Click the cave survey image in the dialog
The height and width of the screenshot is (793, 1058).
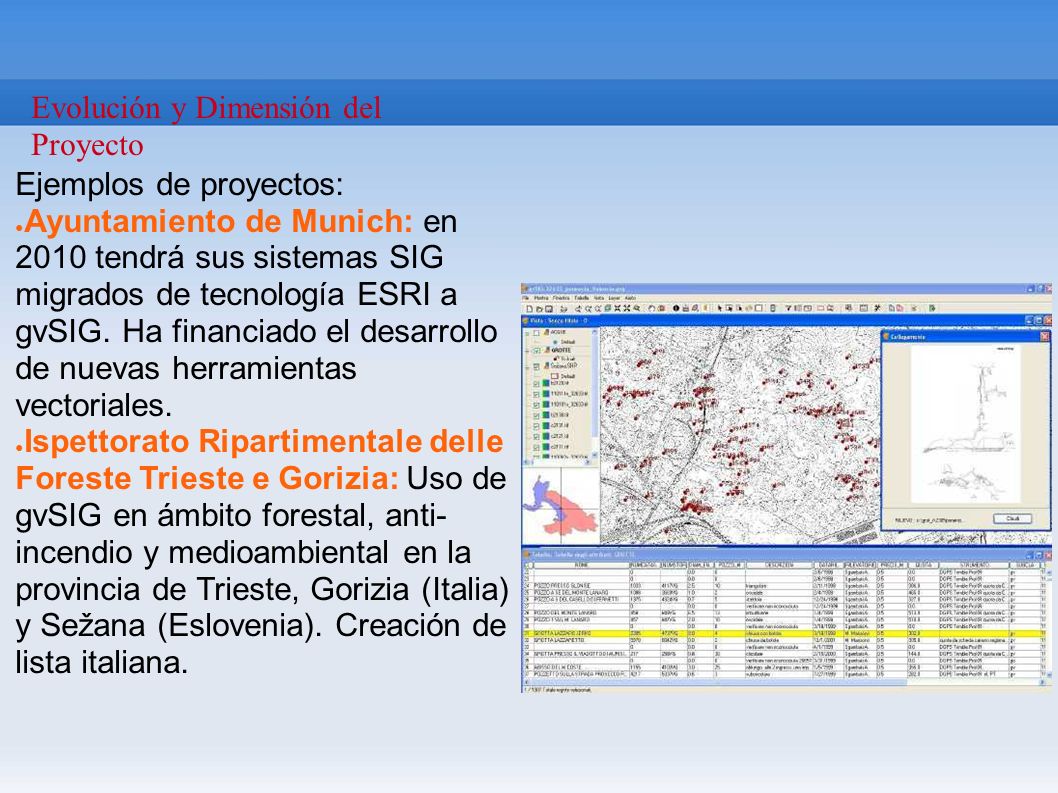[965, 424]
